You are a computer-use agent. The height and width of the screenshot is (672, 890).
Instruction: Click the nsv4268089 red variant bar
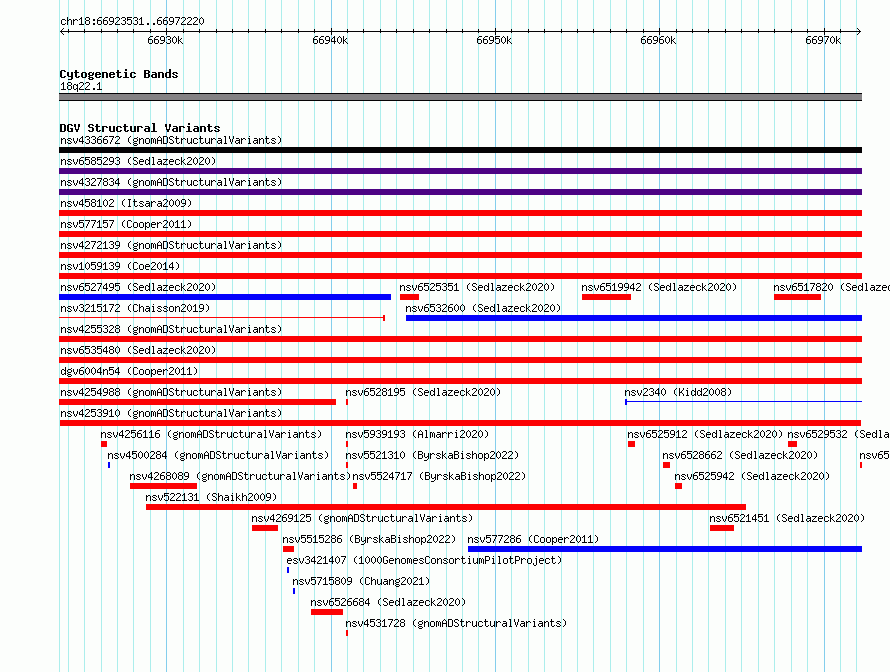click(163, 486)
